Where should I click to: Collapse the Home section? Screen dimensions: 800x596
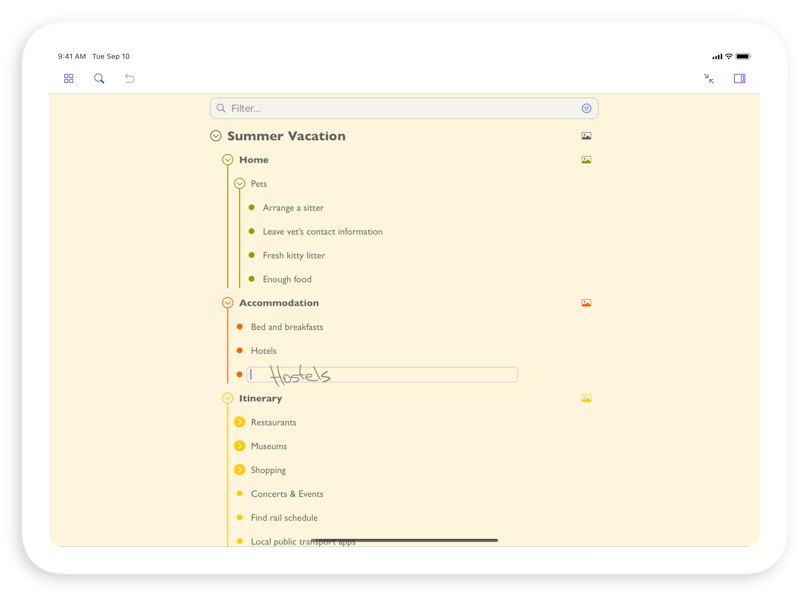pyautogui.click(x=227, y=160)
